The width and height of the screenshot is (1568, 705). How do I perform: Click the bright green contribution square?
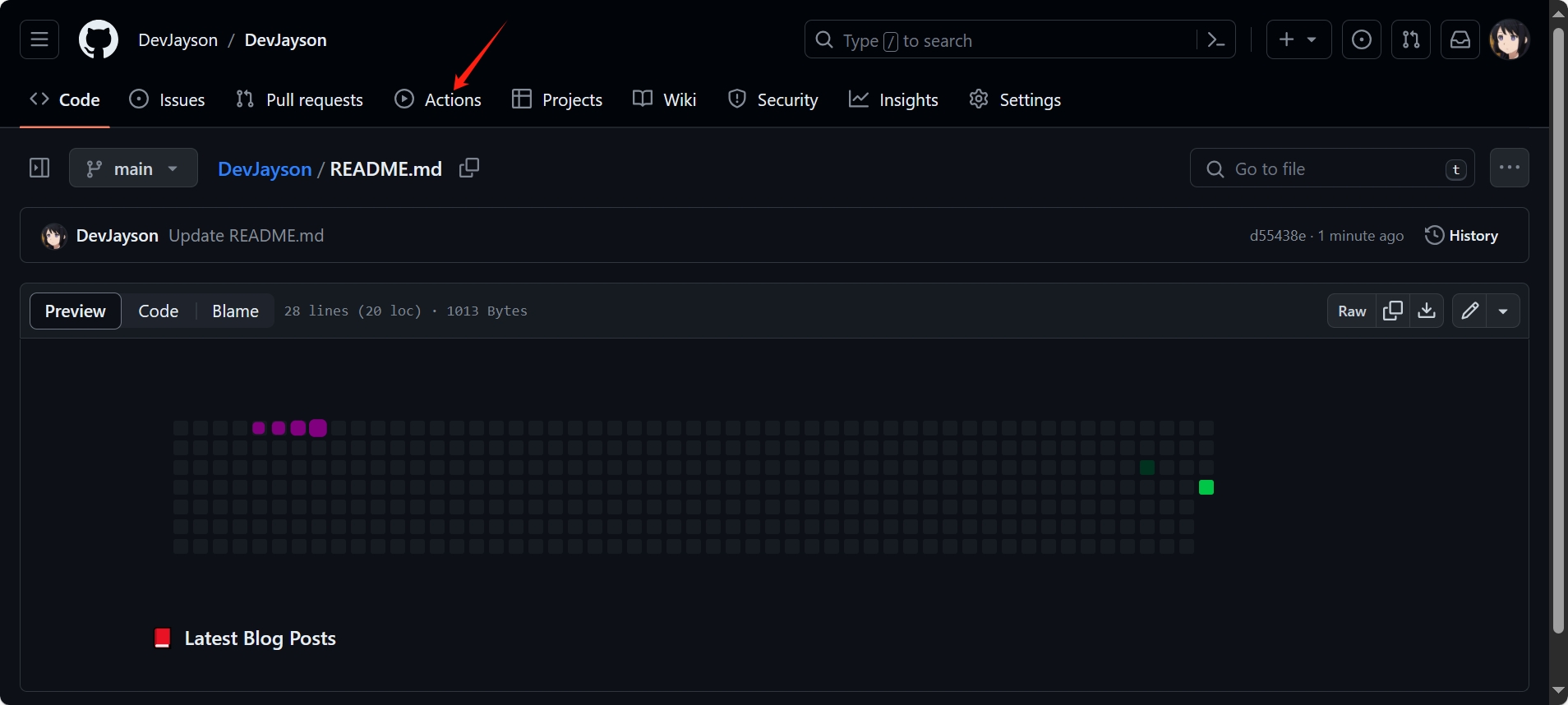[1206, 487]
